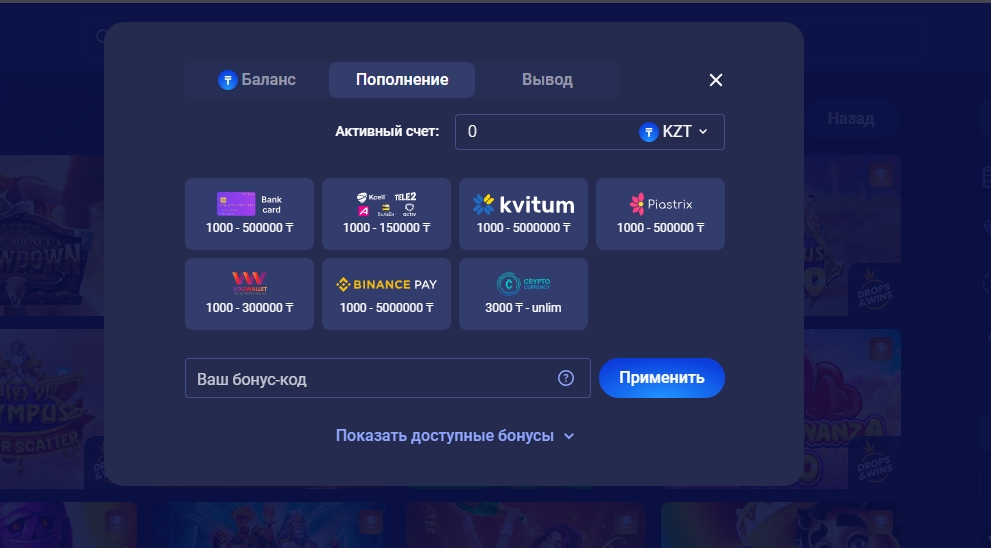The image size is (991, 548).
Task: Click the Назад button in the background
Action: 850,118
